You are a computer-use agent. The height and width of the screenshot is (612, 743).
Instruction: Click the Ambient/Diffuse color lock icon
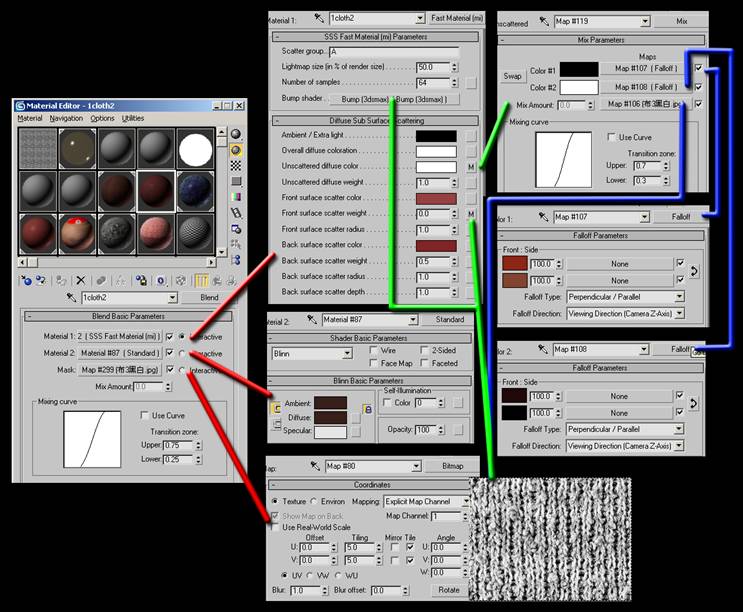pyautogui.click(x=368, y=410)
